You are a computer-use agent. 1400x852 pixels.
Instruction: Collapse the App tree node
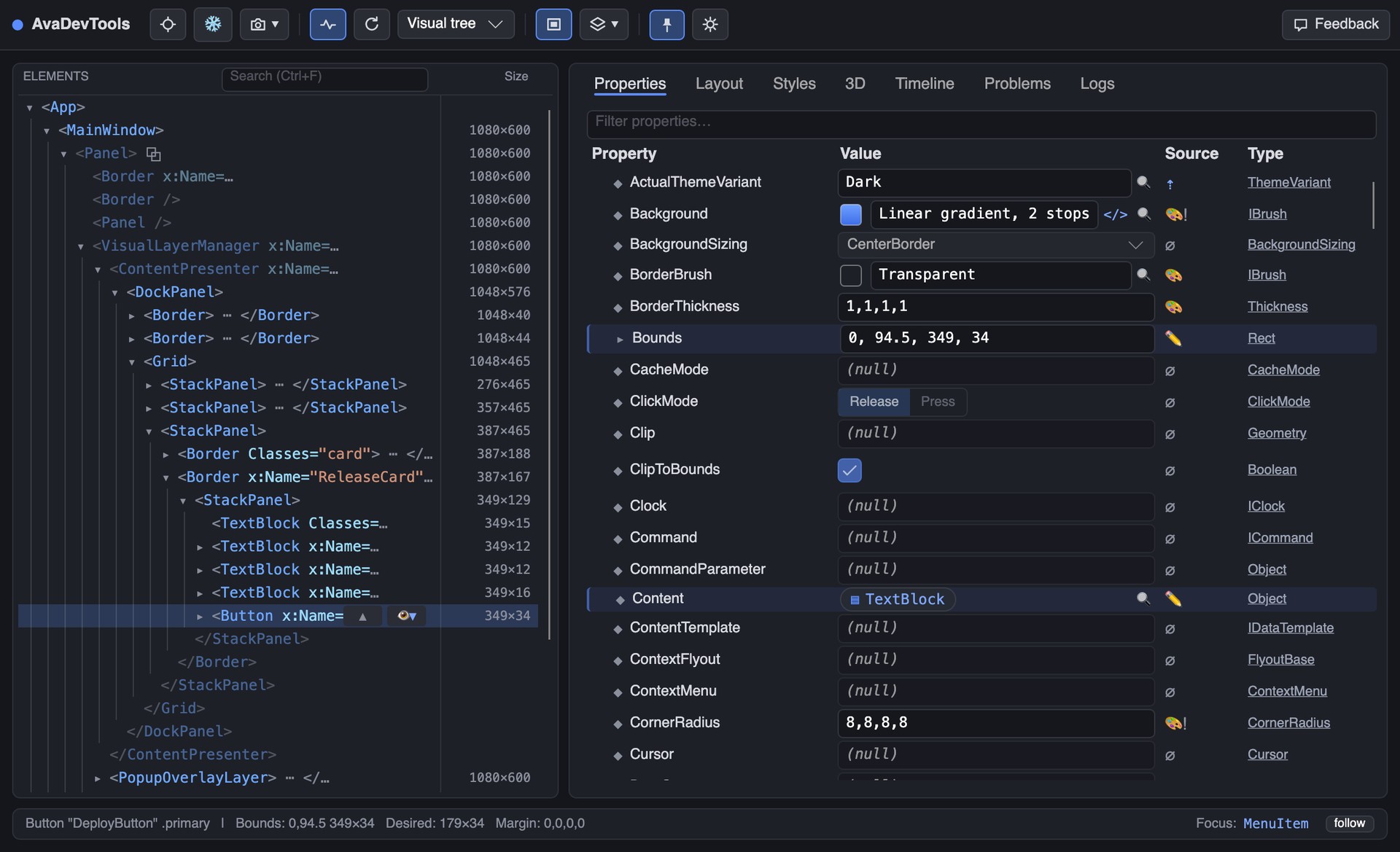click(x=30, y=108)
